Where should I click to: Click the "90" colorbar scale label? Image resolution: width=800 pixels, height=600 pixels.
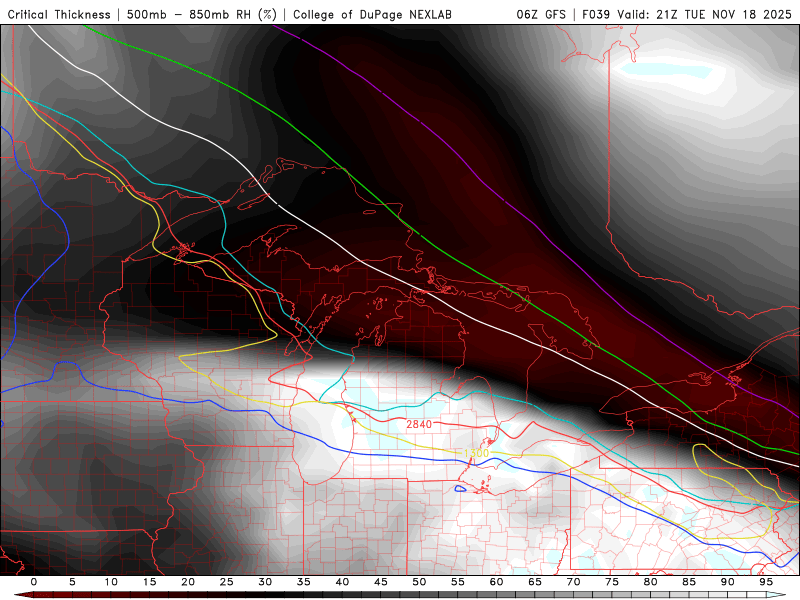pos(728,582)
